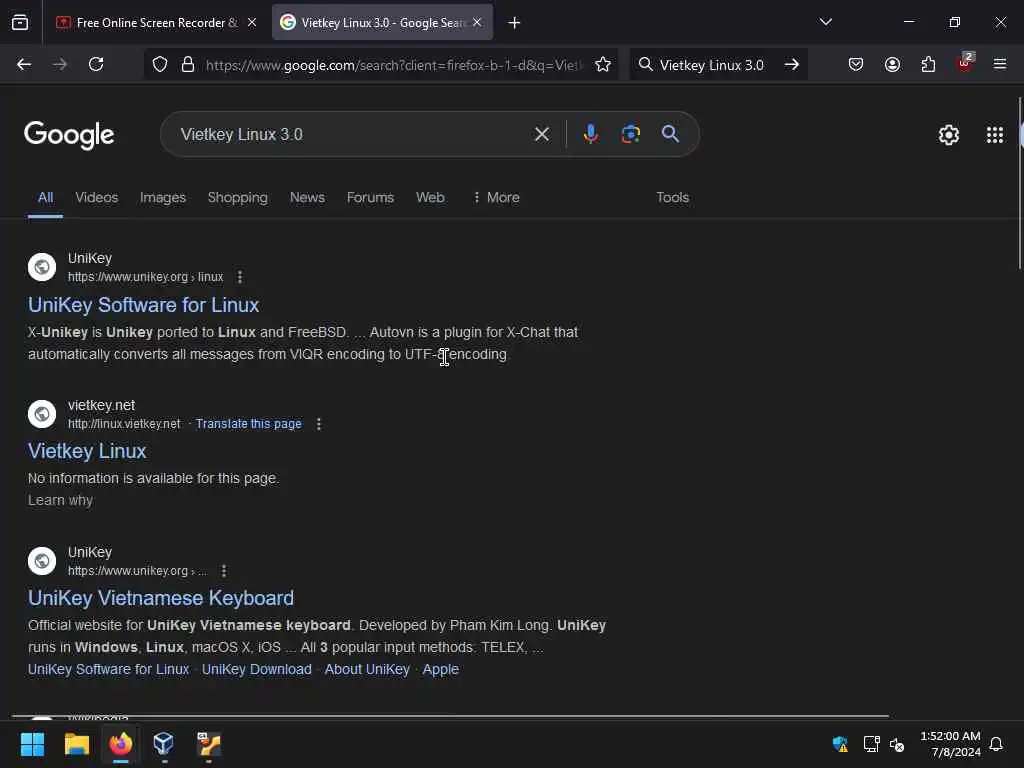Open Vietkey Linux result title
Image resolution: width=1024 pixels, height=768 pixels.
coord(87,451)
